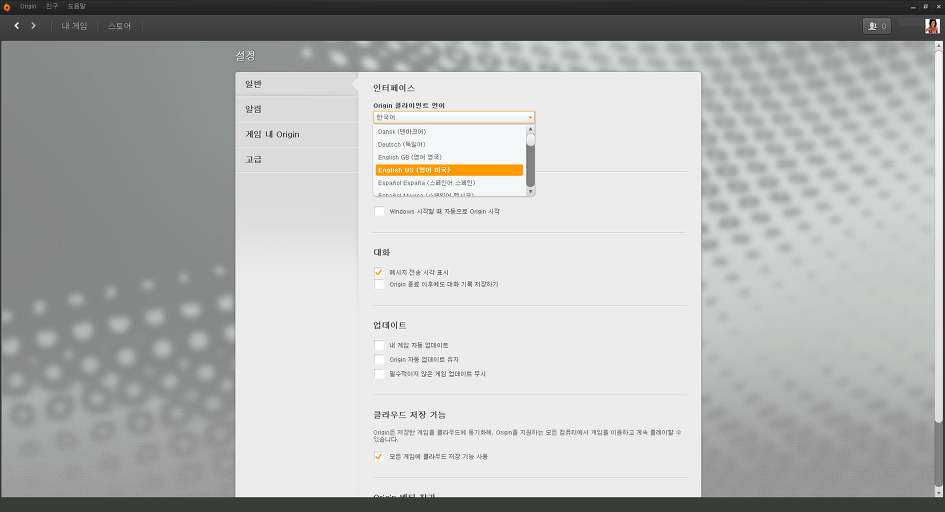Select the 일반 settings section

tap(297, 84)
